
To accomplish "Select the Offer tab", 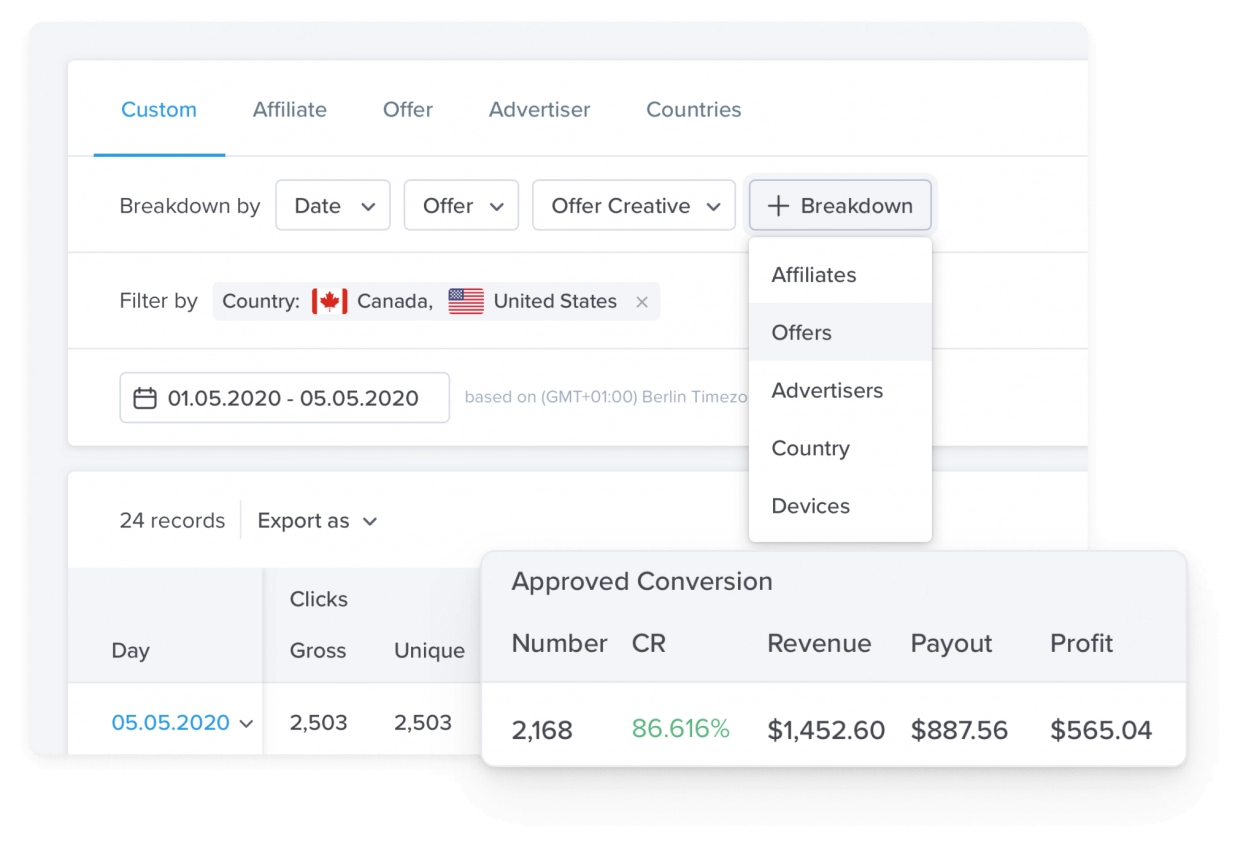I will [x=408, y=110].
